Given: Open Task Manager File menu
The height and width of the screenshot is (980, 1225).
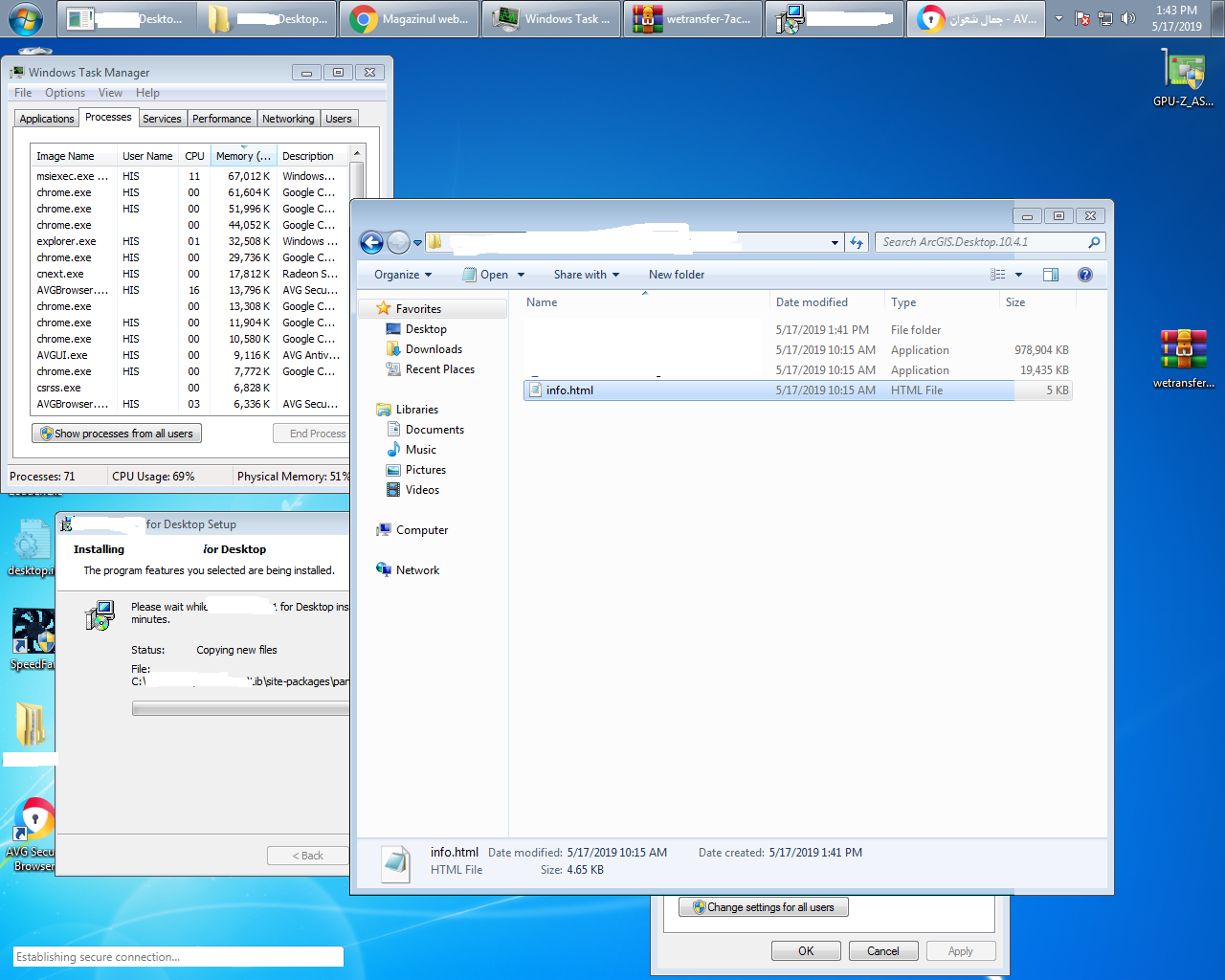Looking at the screenshot, I should [x=23, y=93].
